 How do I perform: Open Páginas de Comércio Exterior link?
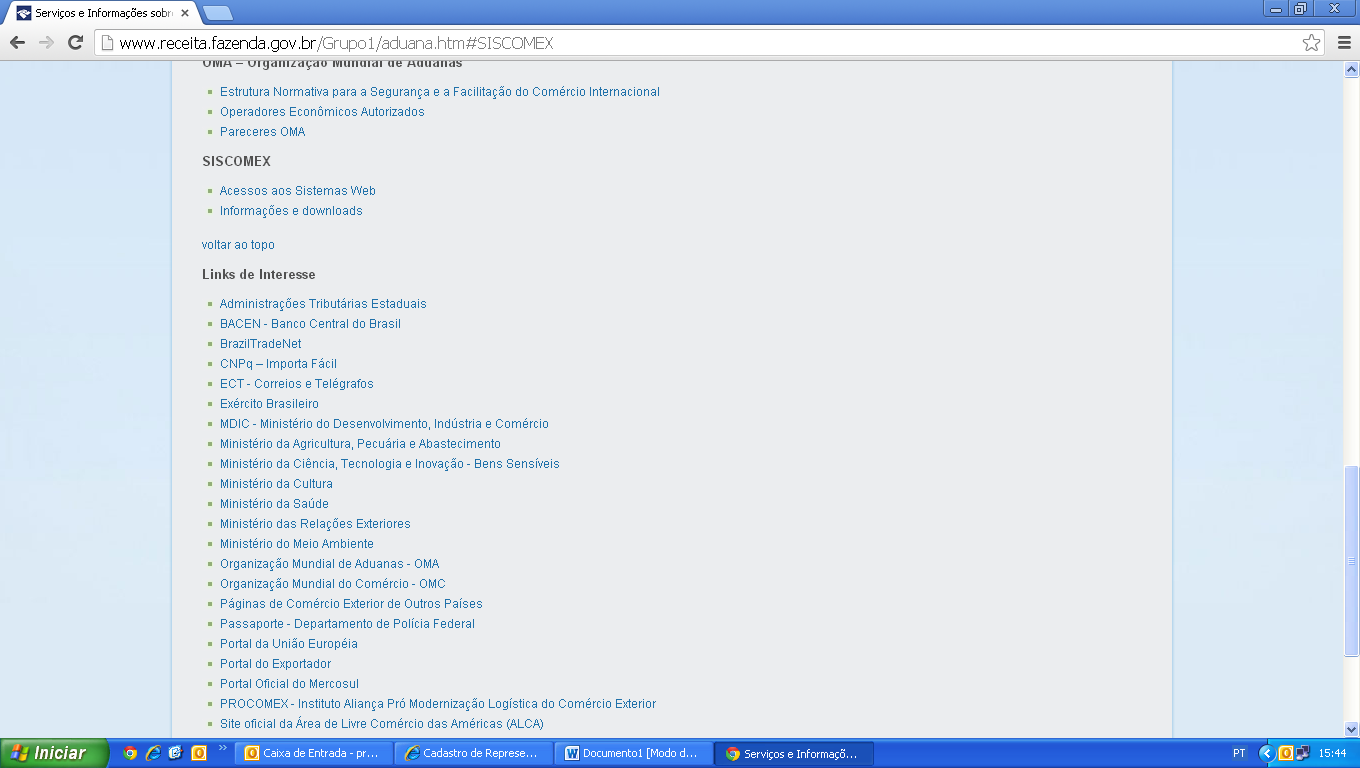(351, 603)
